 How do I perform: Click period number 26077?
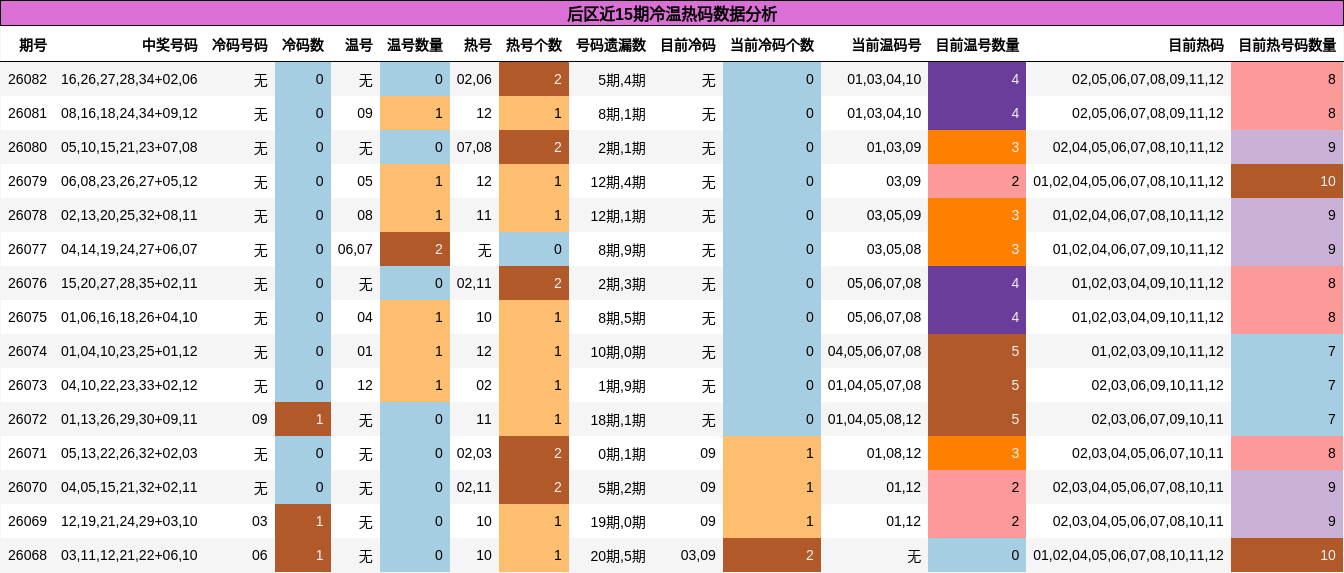(x=27, y=249)
